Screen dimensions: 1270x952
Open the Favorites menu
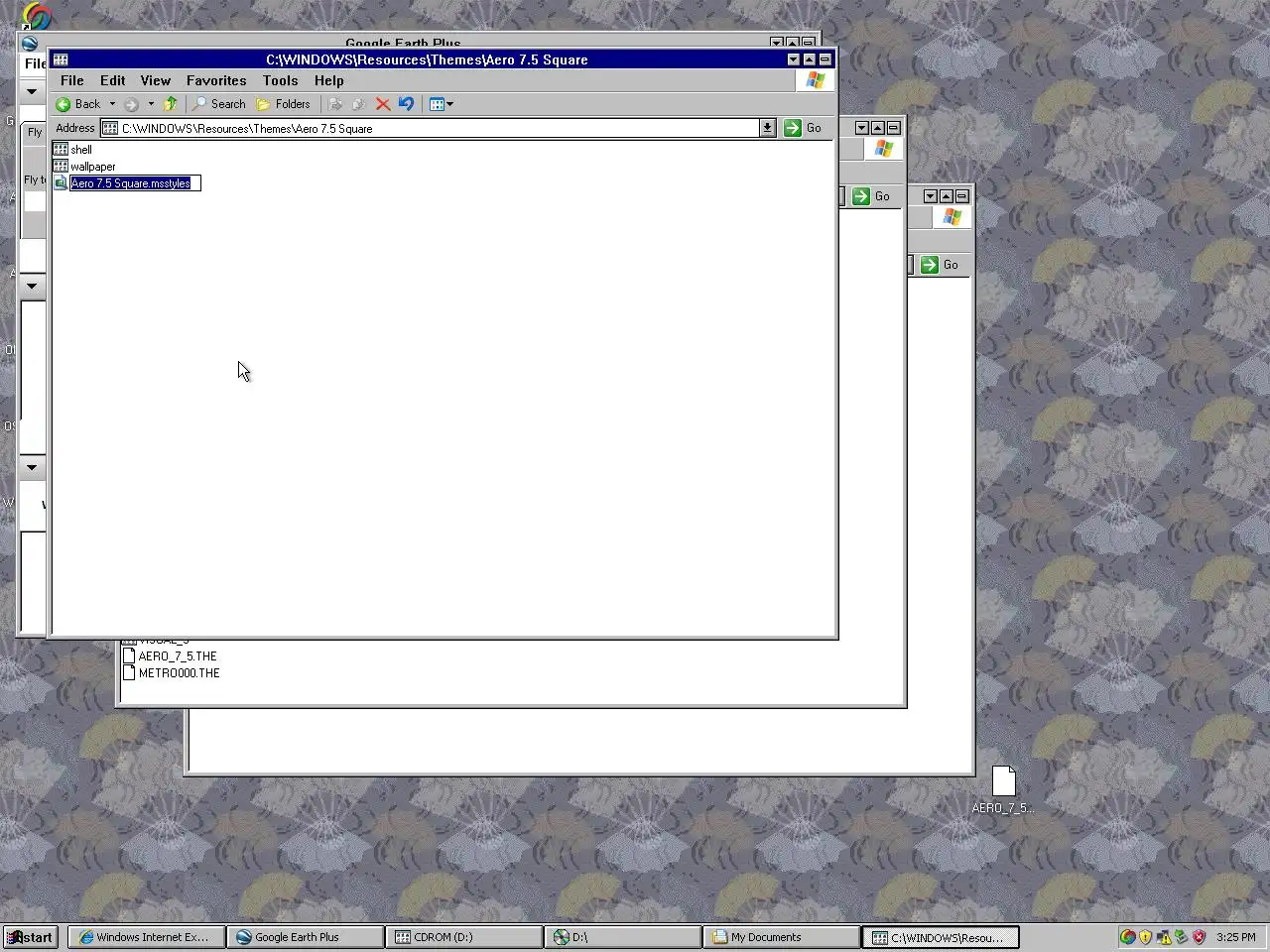tap(216, 80)
